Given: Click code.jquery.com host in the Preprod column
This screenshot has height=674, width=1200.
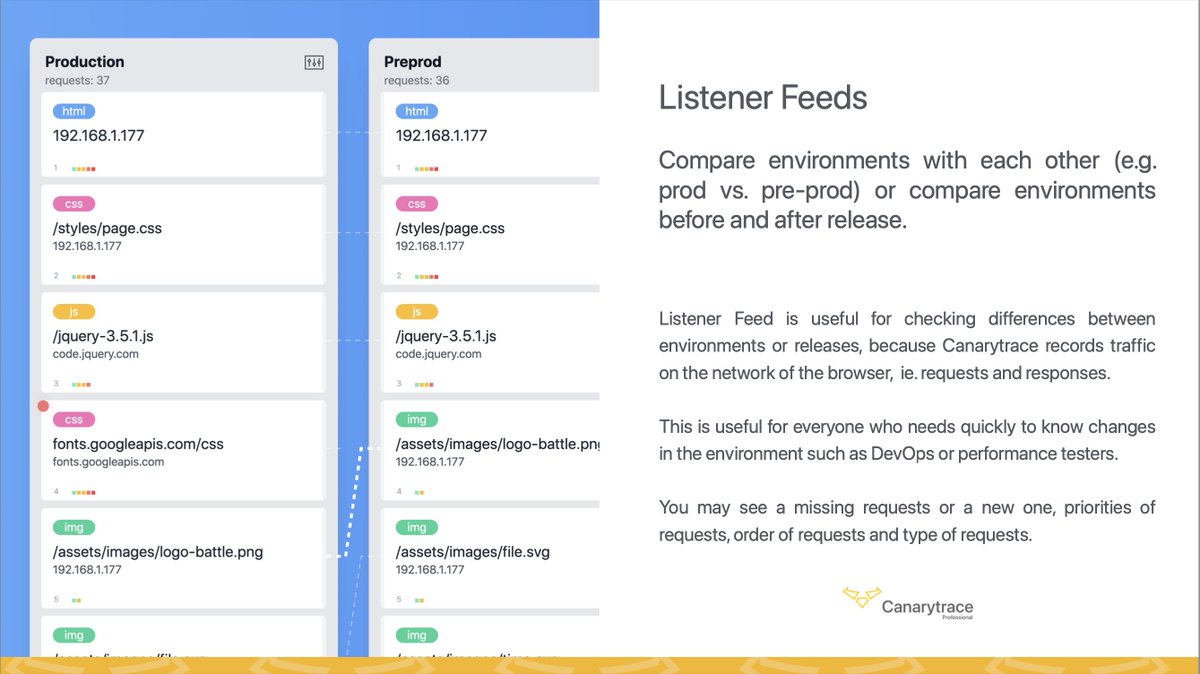Looking at the screenshot, I should [x=439, y=354].
